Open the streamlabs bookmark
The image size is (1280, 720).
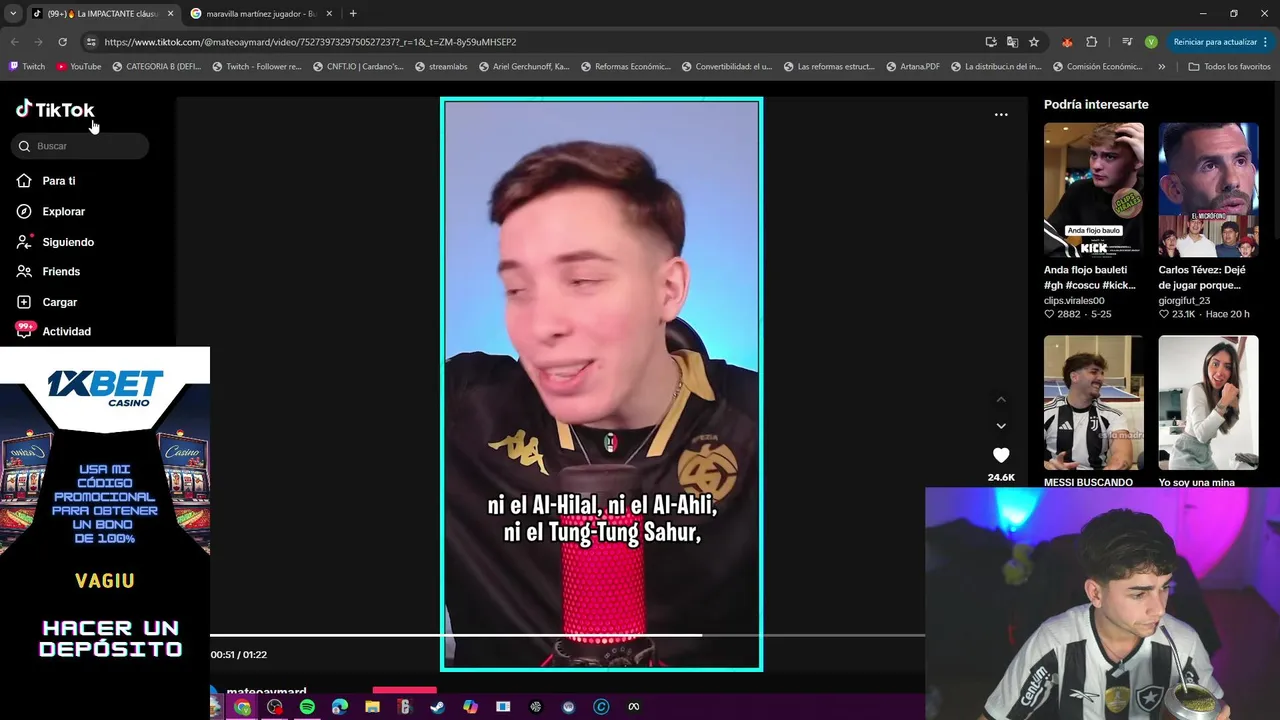[x=441, y=67]
